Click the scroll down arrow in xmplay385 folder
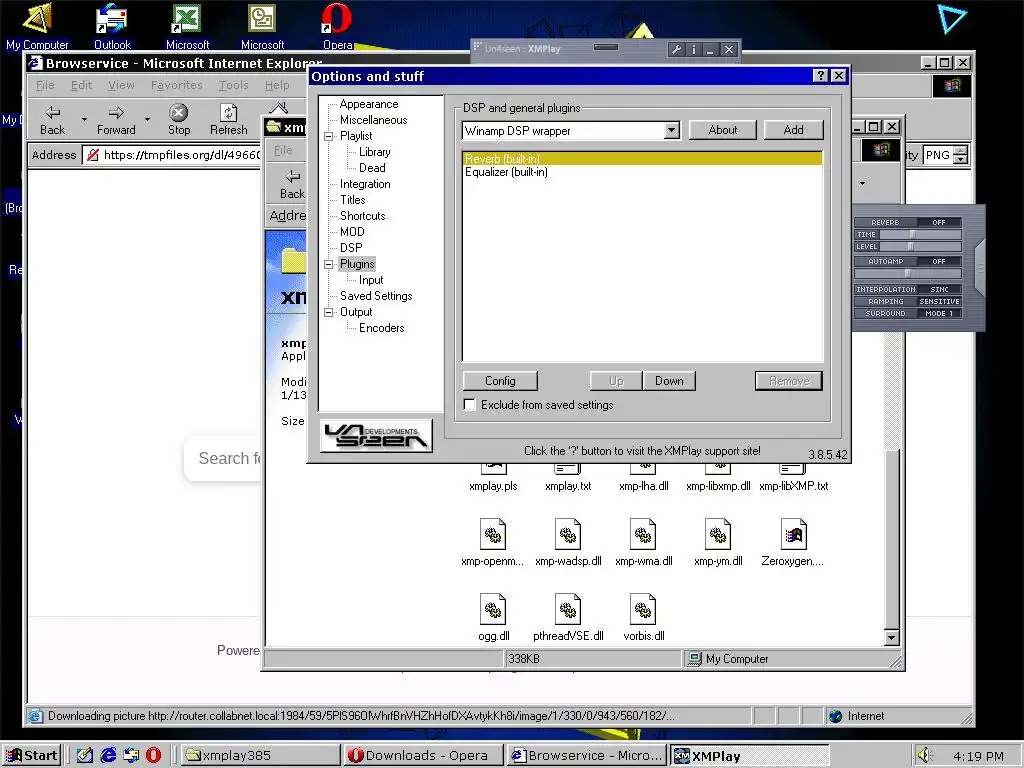Viewport: 1024px width, 768px height. coord(891,637)
